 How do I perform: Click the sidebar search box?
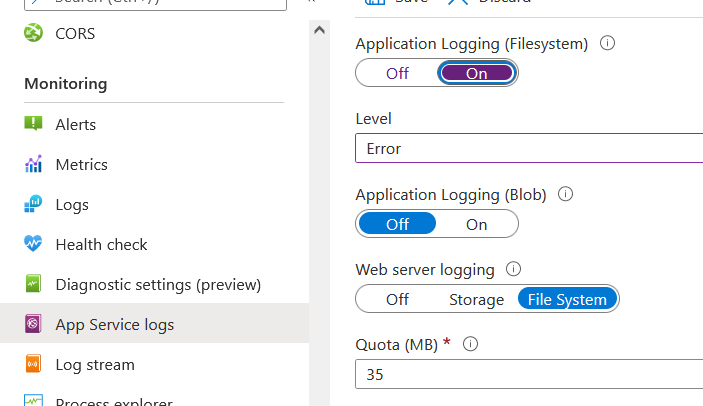155,4
